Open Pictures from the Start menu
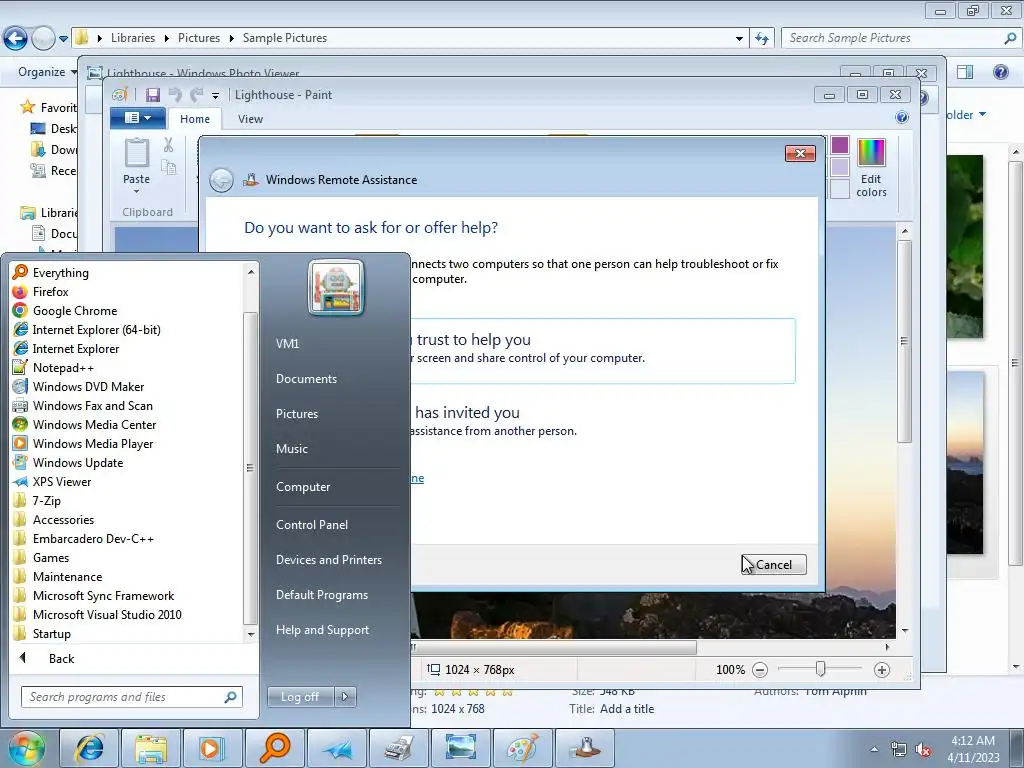This screenshot has width=1024, height=768. (x=296, y=414)
